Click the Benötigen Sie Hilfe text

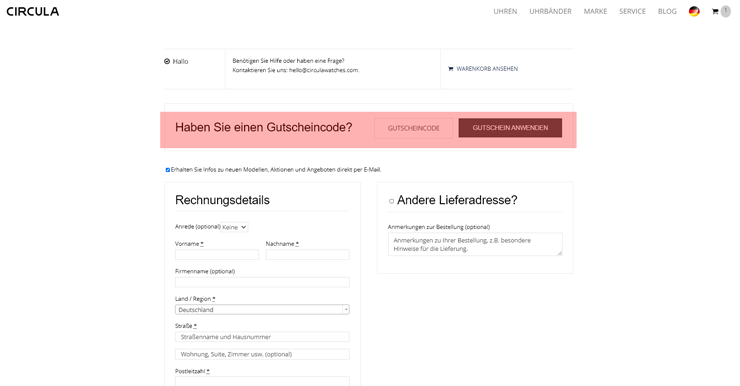(288, 61)
